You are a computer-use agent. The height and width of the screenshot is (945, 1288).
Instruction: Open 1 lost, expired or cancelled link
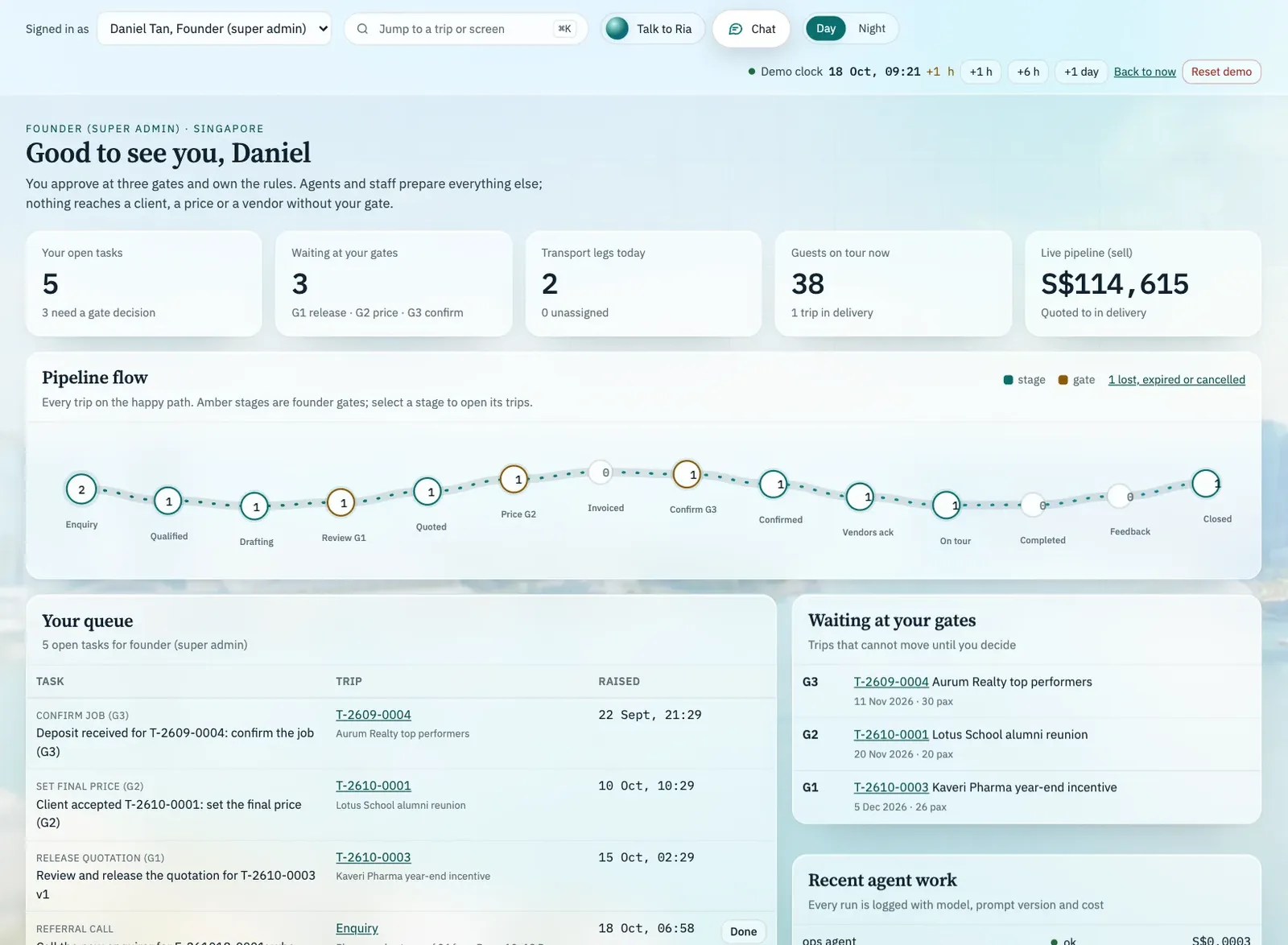tap(1176, 380)
